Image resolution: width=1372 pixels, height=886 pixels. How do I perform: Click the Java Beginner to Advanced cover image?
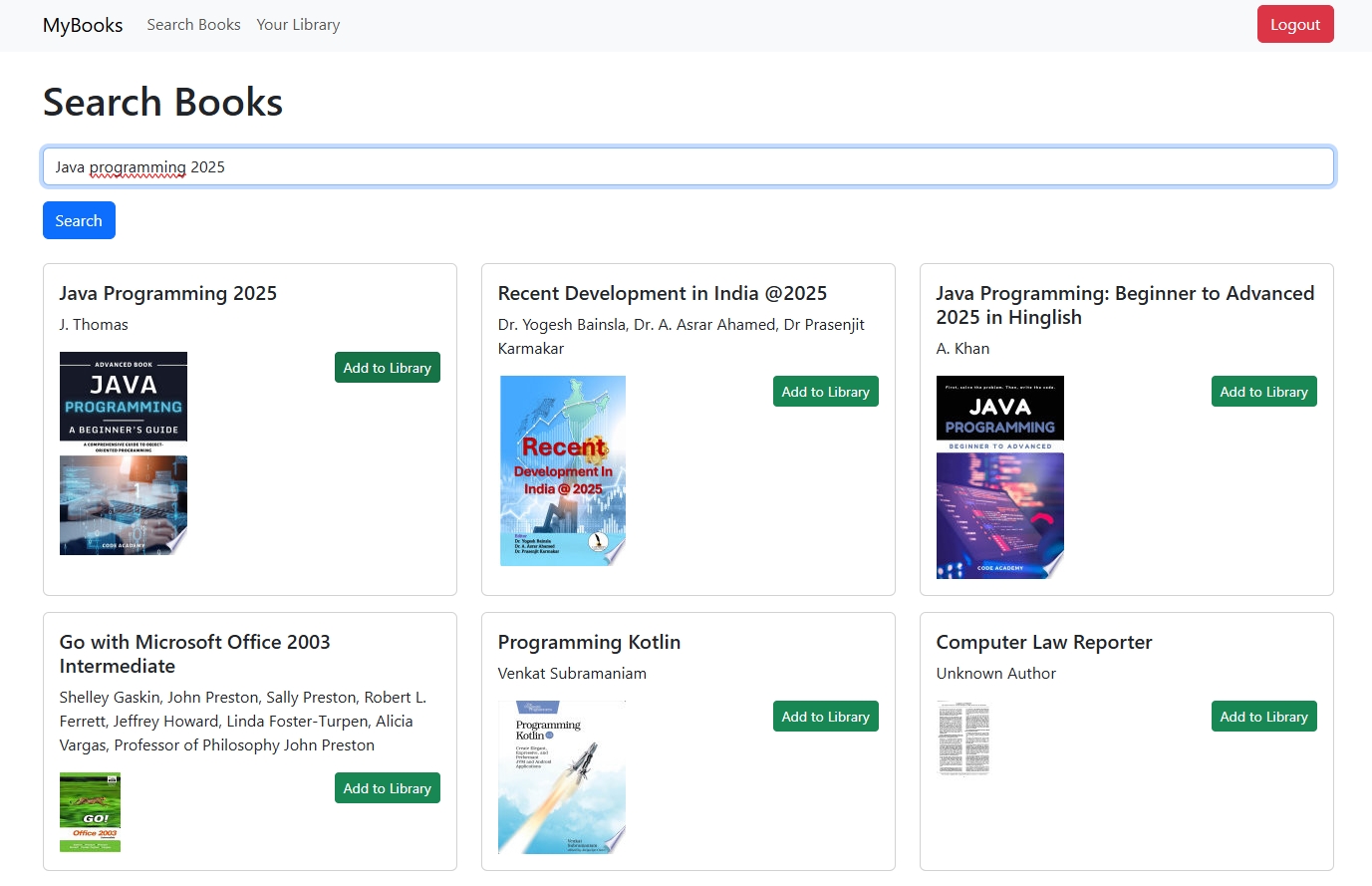click(999, 474)
